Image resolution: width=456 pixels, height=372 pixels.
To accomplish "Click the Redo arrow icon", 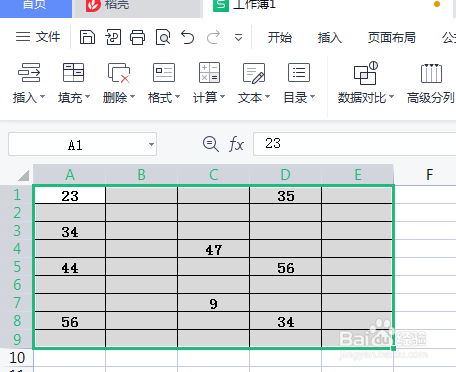I will click(x=213, y=37).
